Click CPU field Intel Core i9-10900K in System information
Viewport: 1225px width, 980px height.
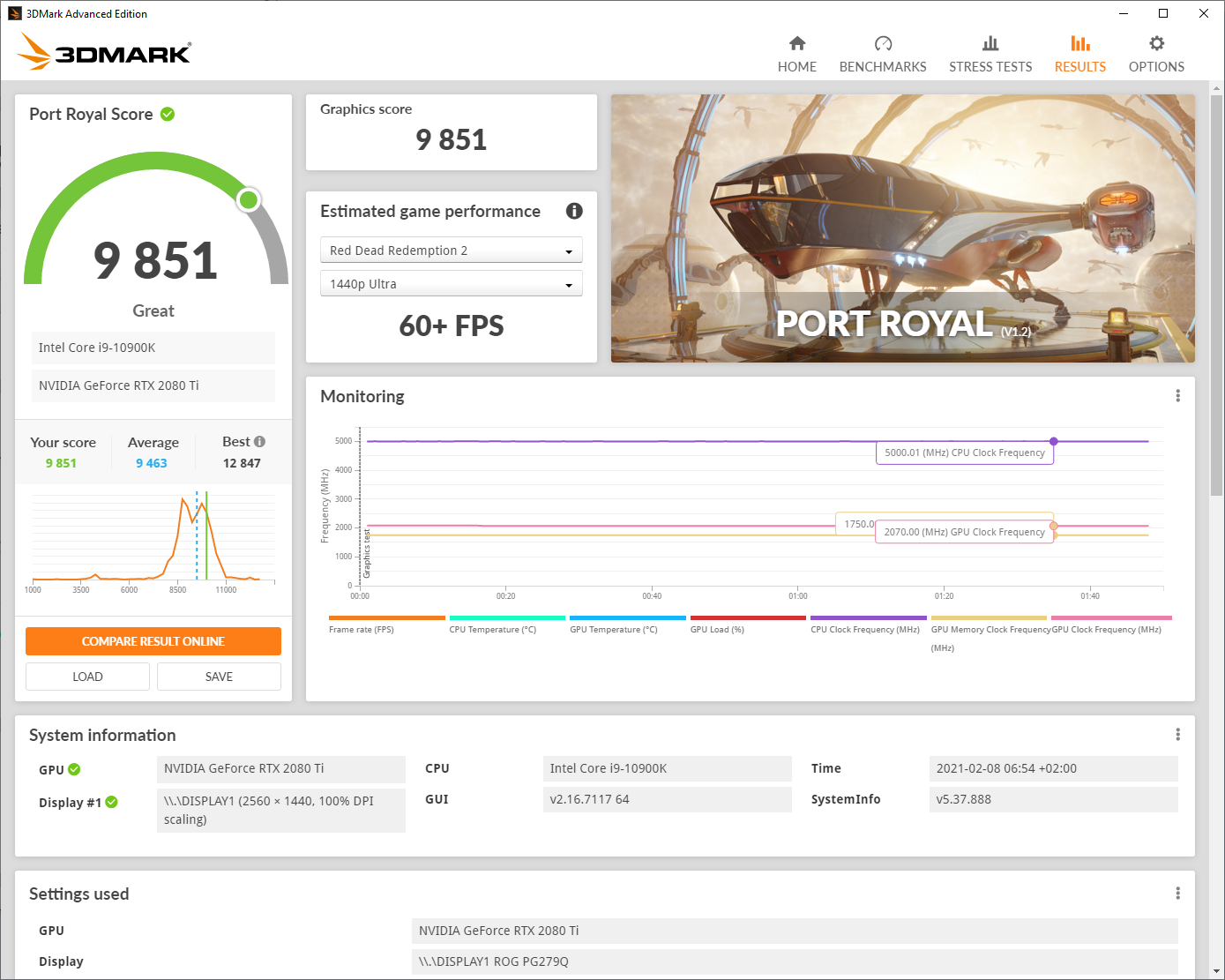pyautogui.click(x=667, y=768)
